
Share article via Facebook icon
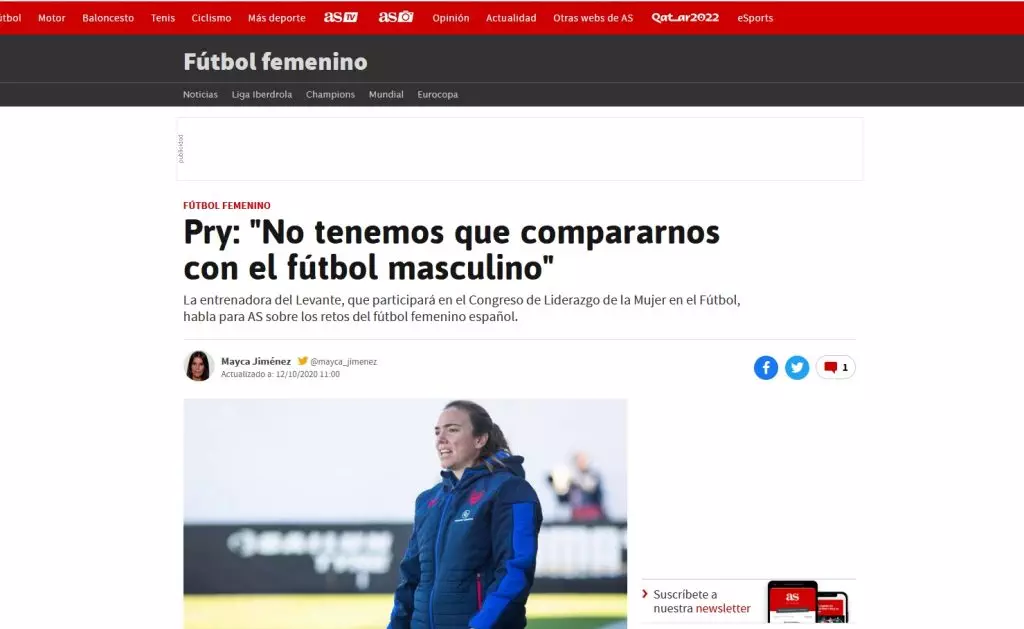pos(765,368)
